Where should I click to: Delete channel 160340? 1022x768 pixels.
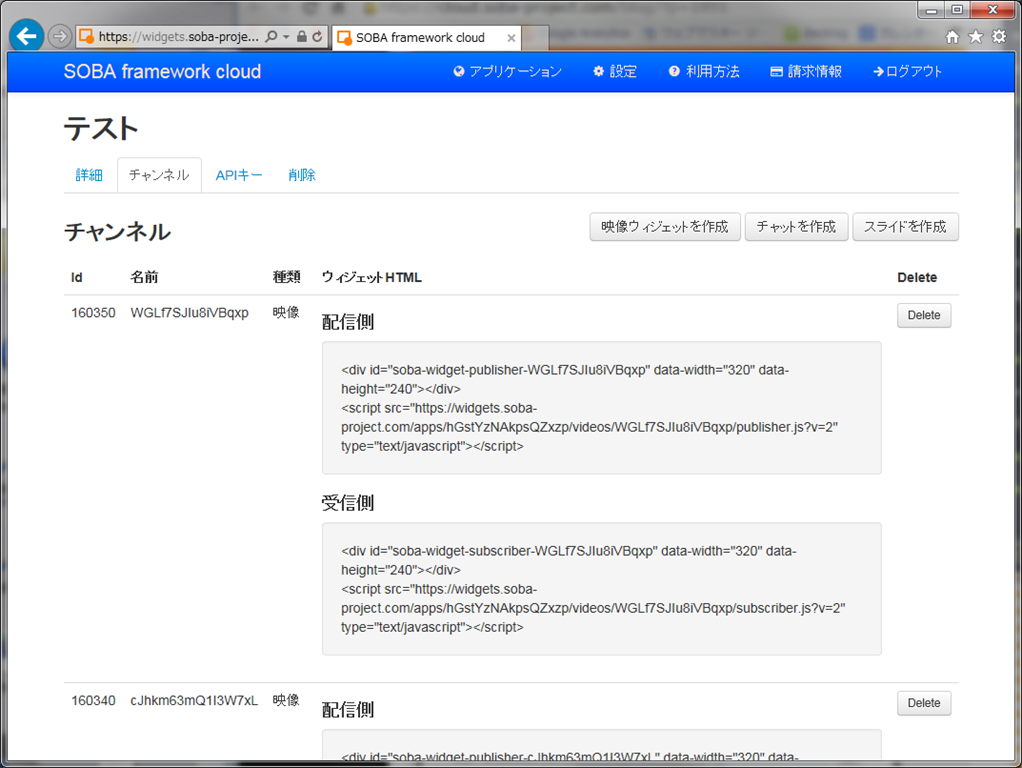924,703
